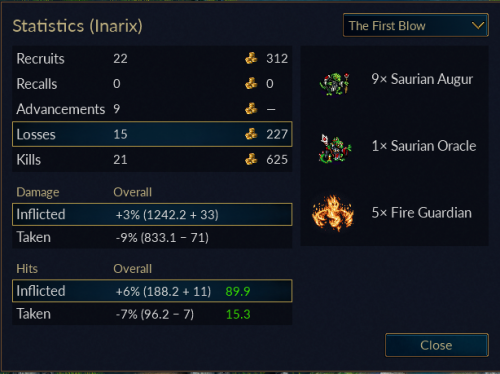Click the 5× Fire Guardian list entry

coord(395,213)
